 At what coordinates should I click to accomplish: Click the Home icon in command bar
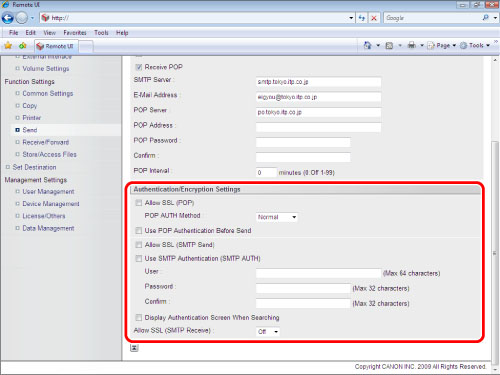pos(368,45)
